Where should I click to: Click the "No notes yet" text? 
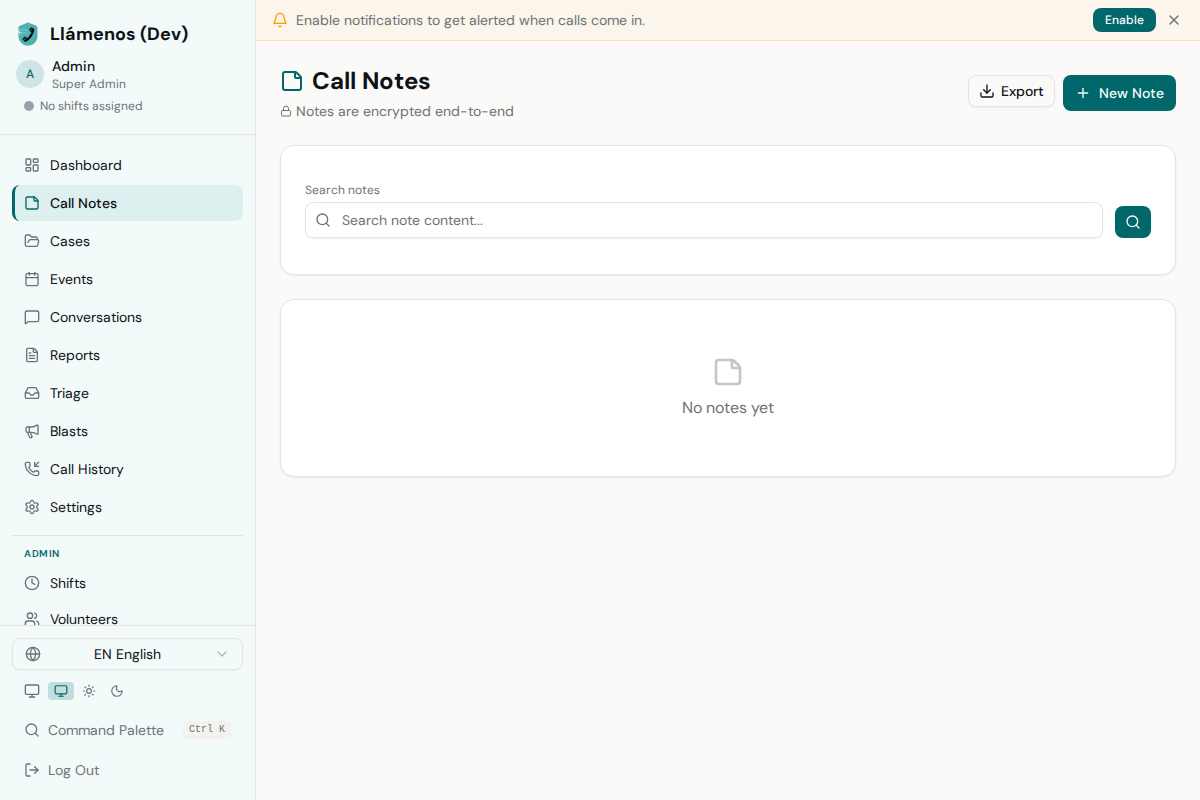(728, 408)
